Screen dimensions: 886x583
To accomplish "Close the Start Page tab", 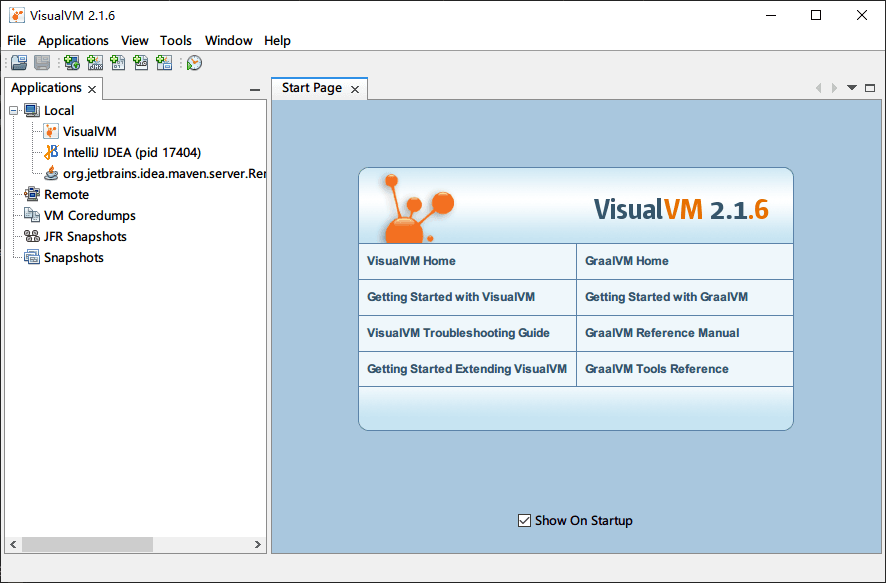I will (355, 89).
